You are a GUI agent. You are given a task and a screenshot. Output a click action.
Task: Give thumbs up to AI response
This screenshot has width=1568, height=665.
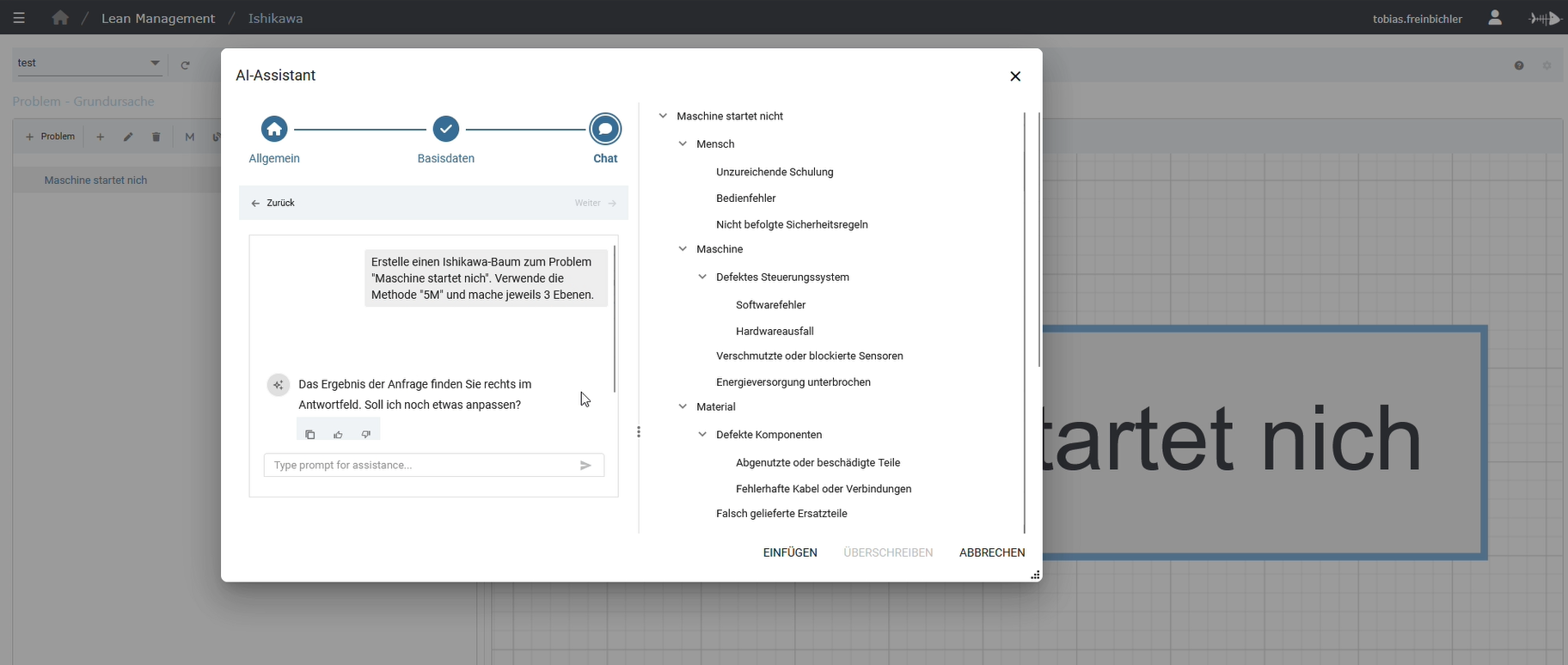tap(338, 435)
